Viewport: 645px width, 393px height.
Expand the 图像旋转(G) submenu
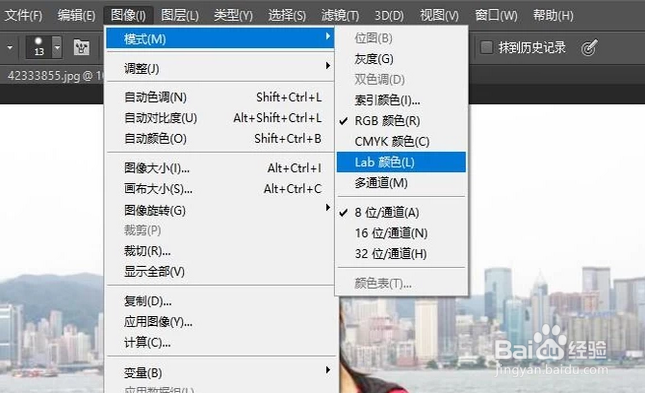(220, 210)
